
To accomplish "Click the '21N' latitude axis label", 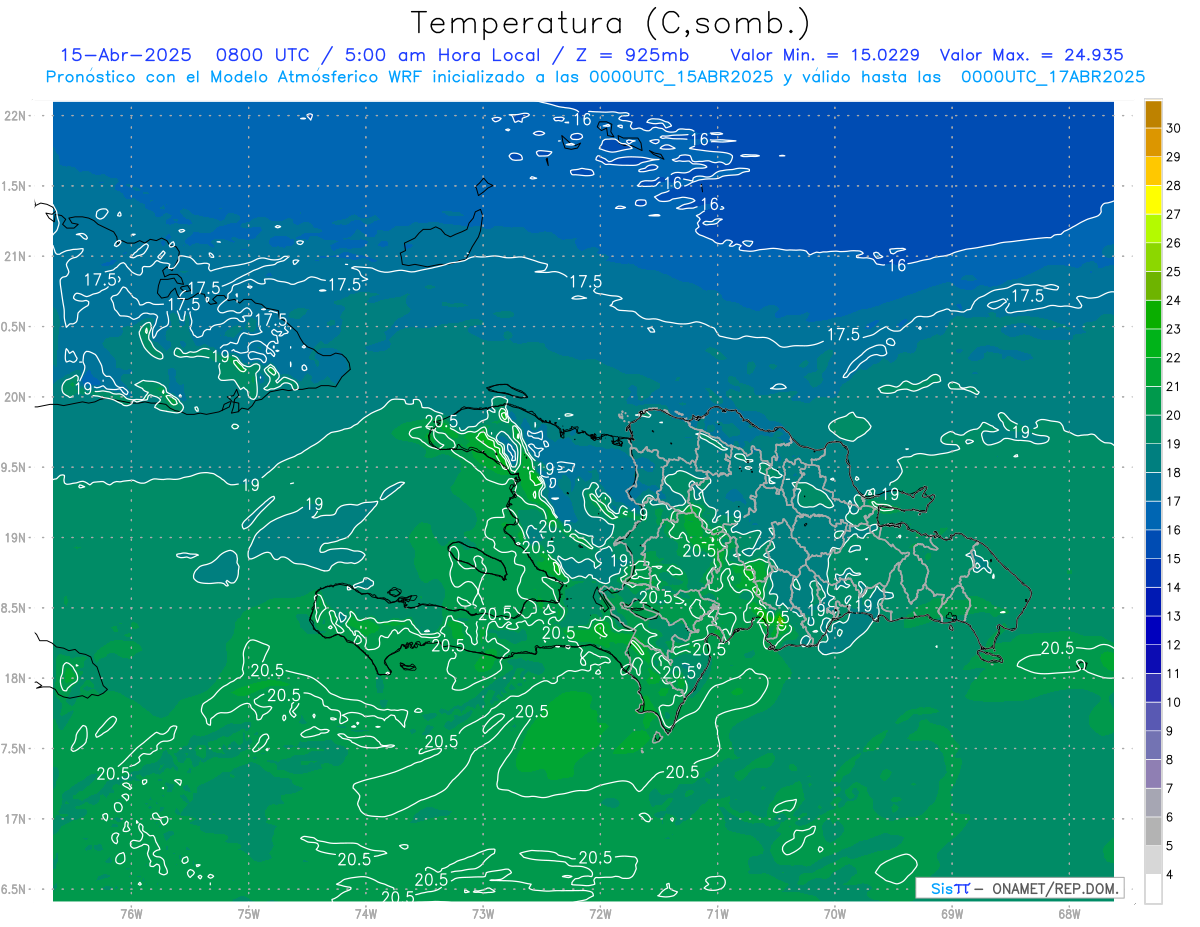I will [x=16, y=256].
